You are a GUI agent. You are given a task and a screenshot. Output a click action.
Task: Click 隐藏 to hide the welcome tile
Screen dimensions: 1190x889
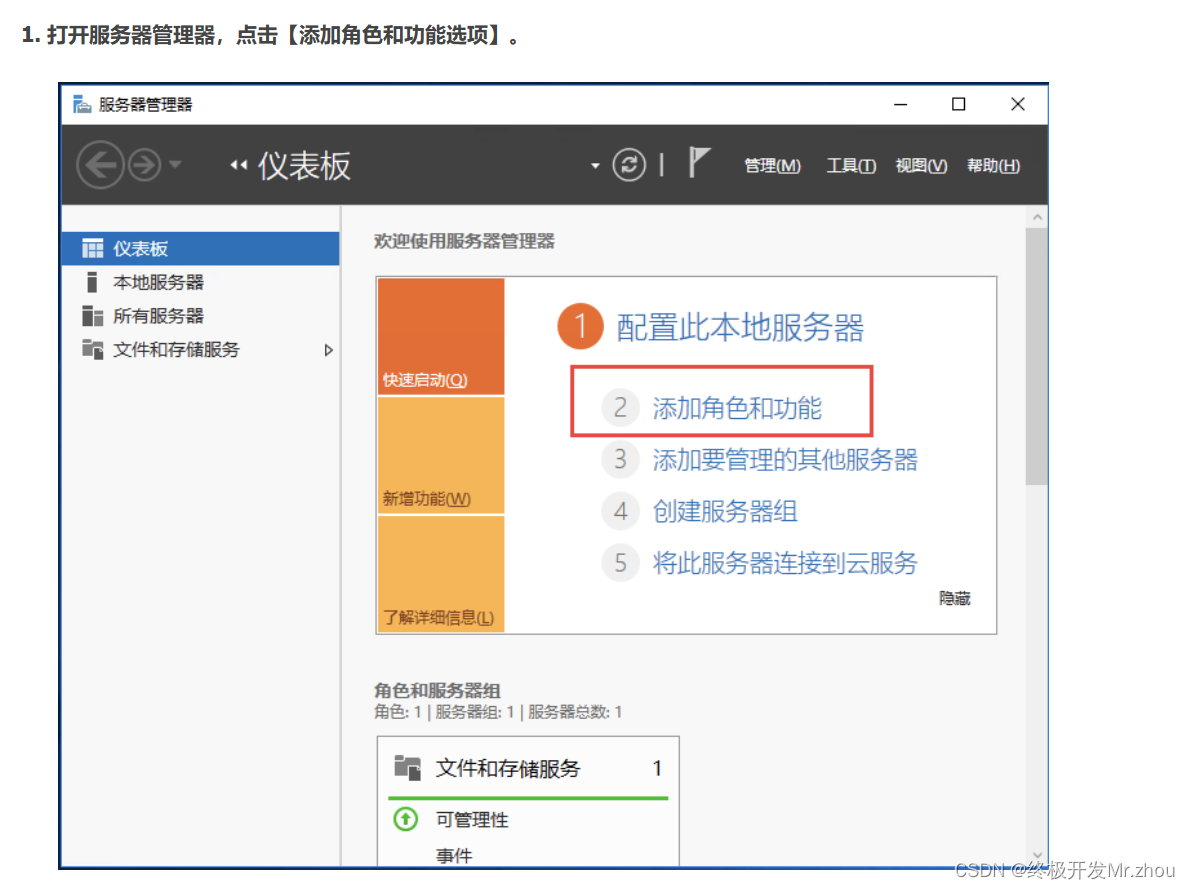point(954,598)
